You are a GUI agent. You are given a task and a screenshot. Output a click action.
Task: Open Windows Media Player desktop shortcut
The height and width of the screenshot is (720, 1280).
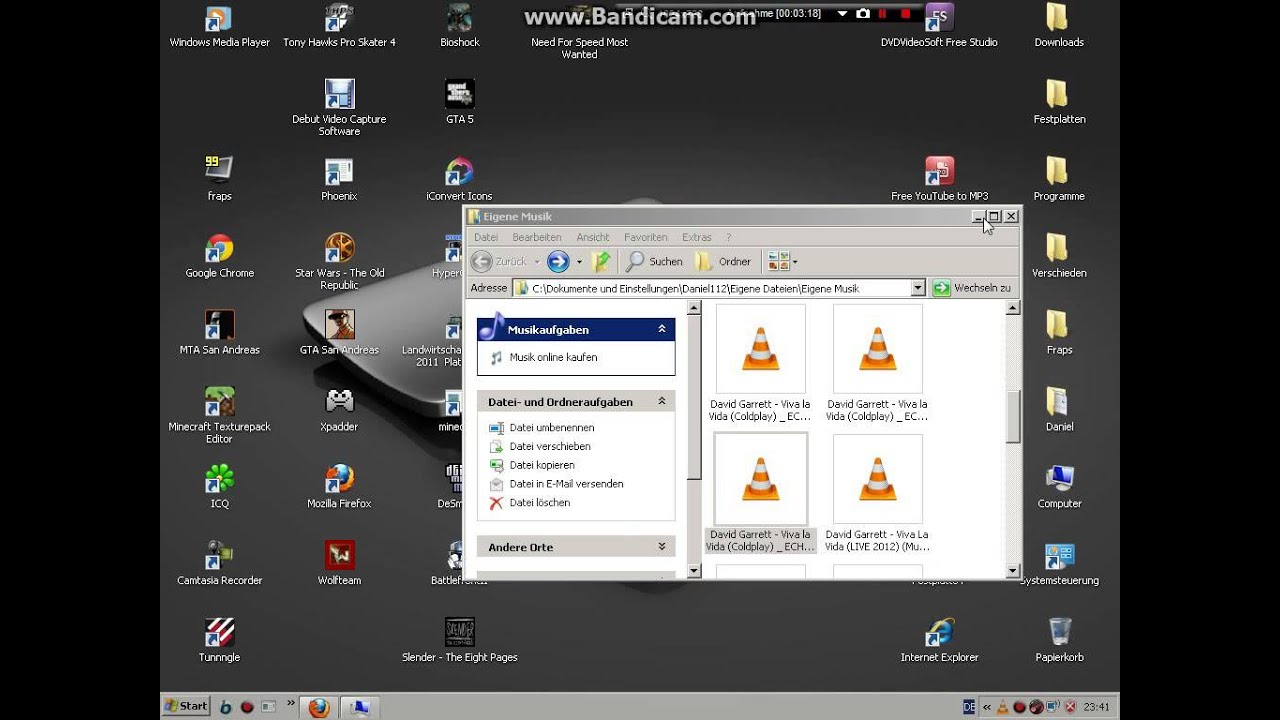pyautogui.click(x=219, y=26)
